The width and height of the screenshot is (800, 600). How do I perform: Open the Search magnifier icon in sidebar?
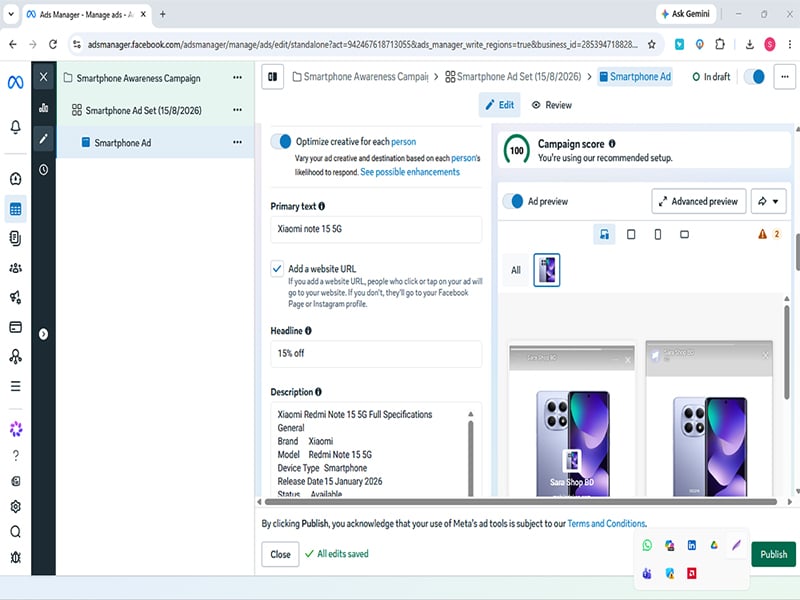(x=16, y=532)
